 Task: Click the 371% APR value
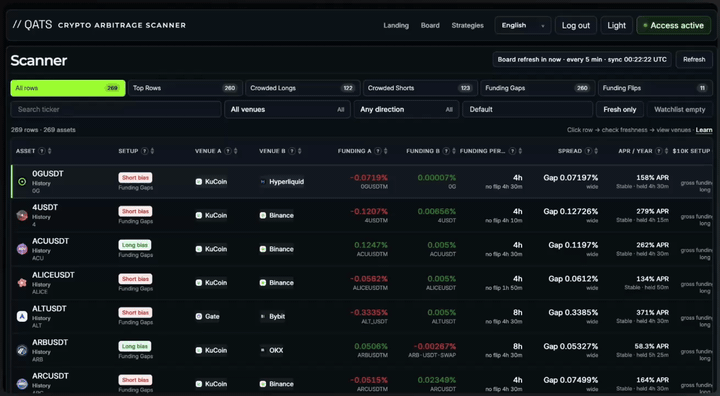(x=652, y=312)
